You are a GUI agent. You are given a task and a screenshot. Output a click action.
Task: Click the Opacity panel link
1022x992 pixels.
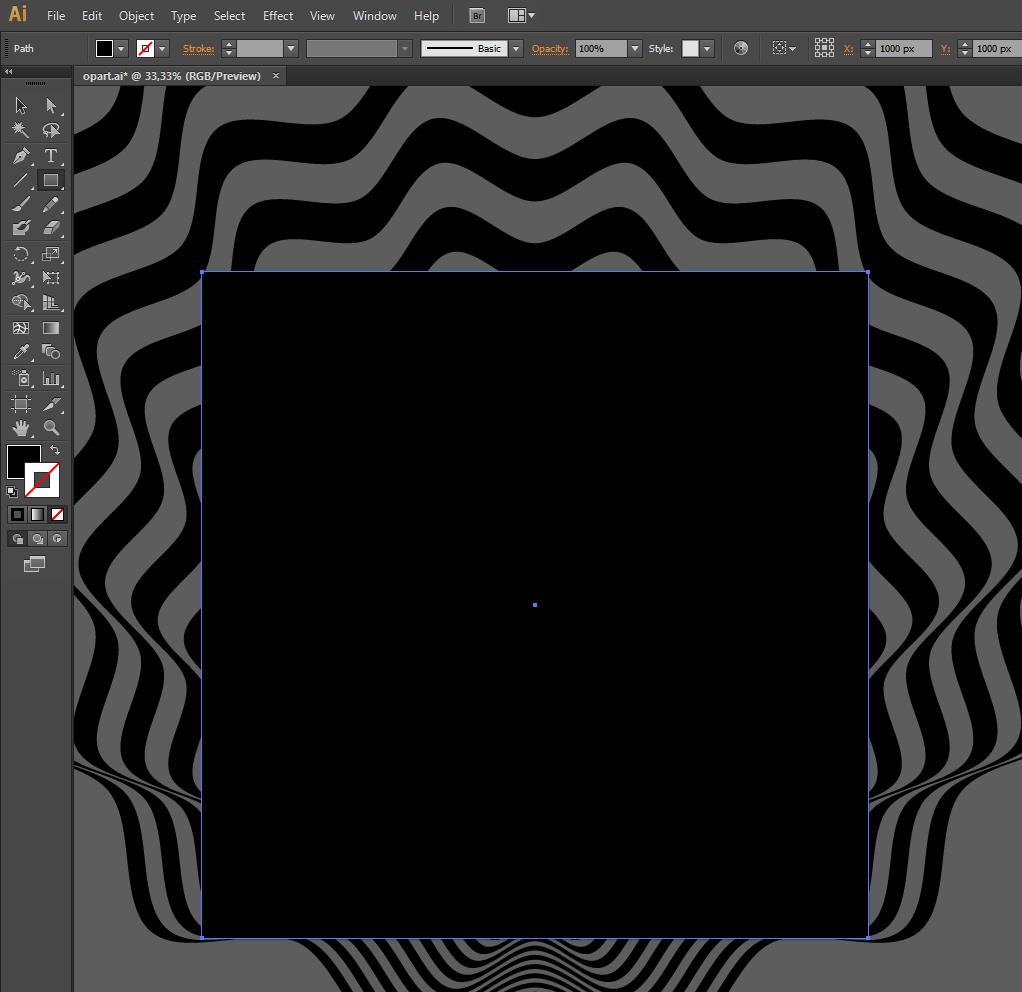(549, 48)
